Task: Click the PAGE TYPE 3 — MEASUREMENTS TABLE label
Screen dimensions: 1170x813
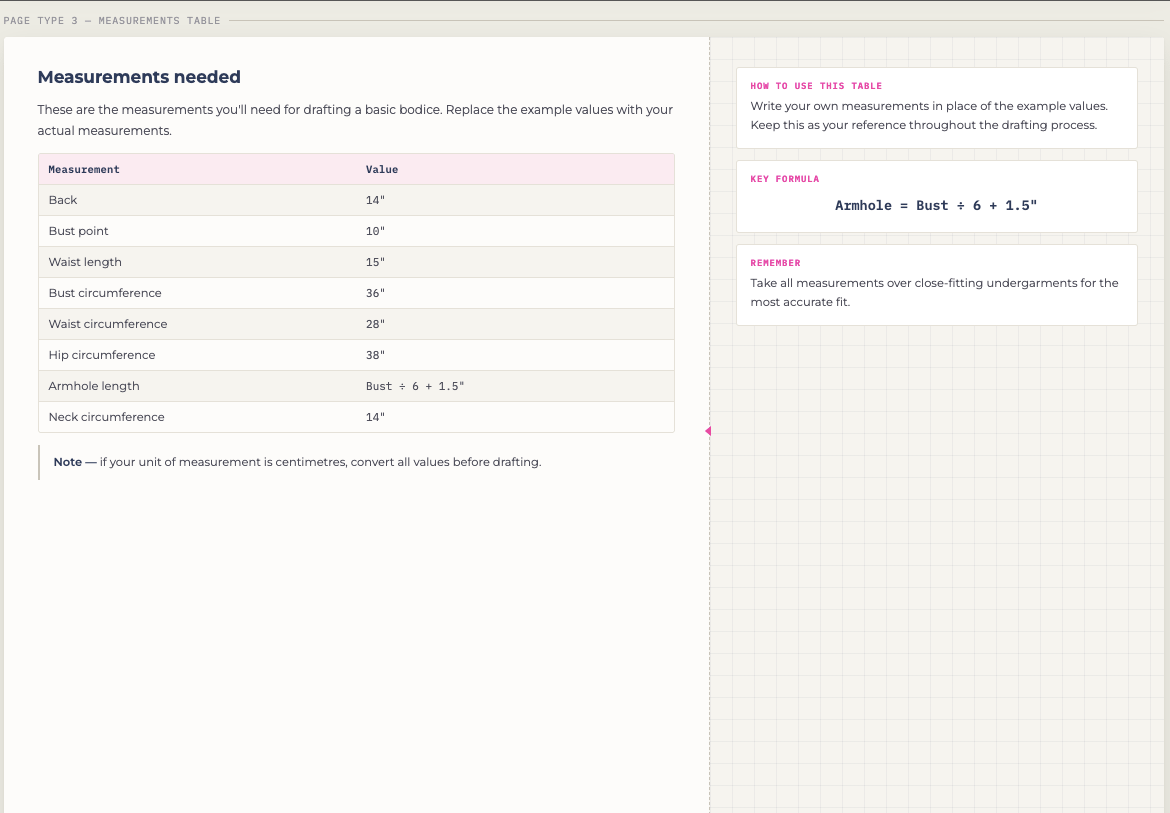Action: (112, 20)
